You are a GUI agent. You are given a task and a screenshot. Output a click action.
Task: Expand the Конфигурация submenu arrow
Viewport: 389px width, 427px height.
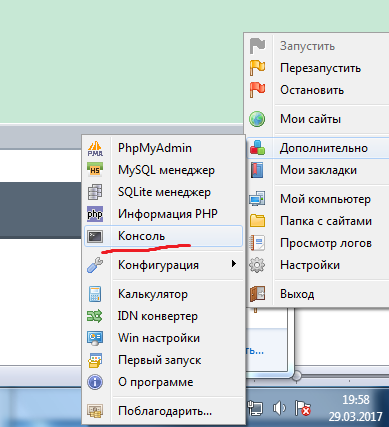click(x=234, y=264)
